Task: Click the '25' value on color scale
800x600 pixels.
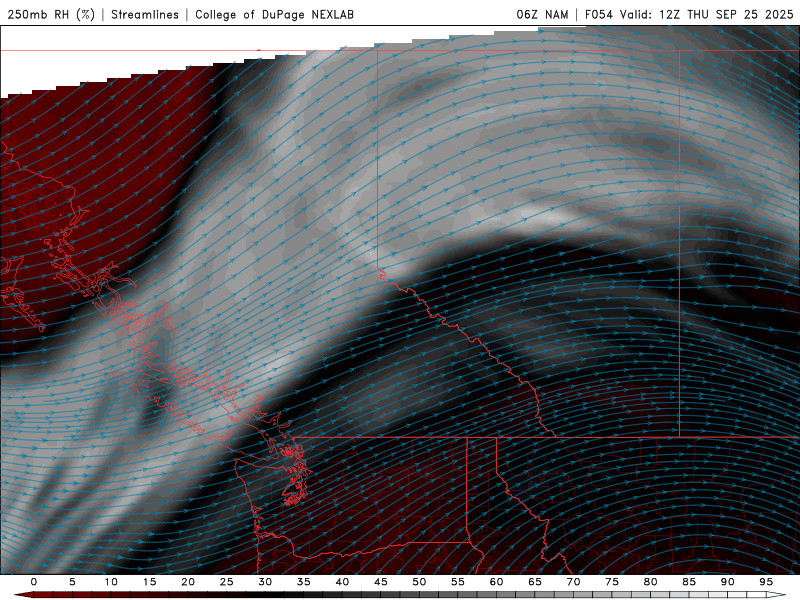Action: pos(227,582)
